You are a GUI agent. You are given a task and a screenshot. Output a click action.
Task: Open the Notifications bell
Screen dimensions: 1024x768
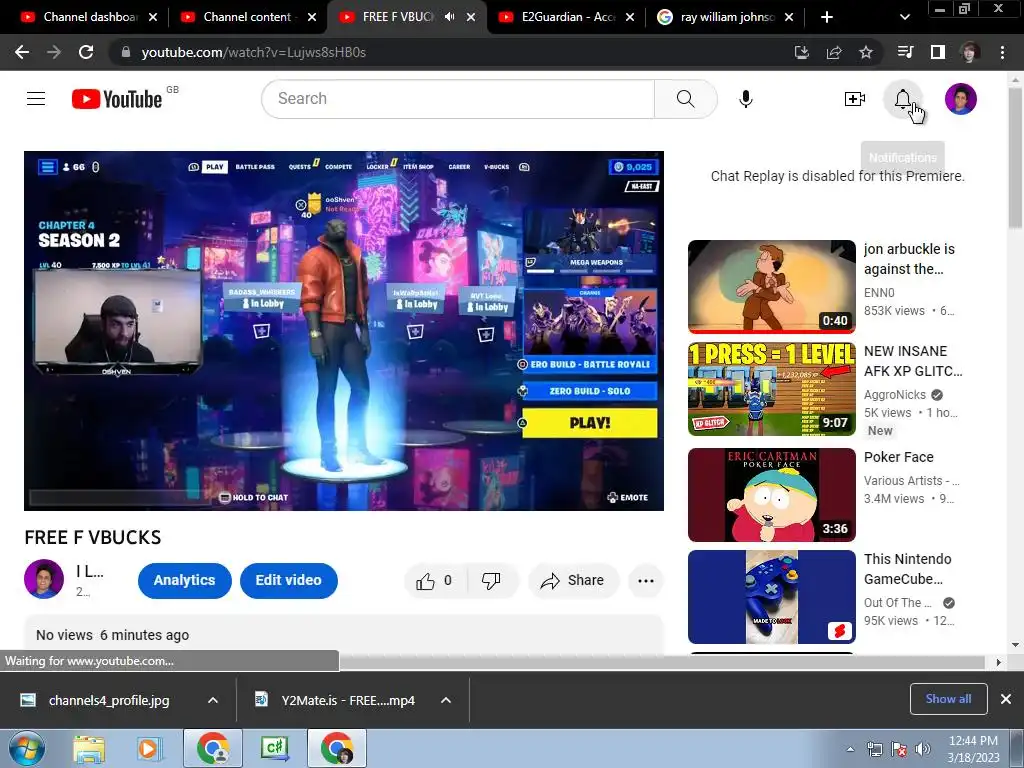pos(903,99)
